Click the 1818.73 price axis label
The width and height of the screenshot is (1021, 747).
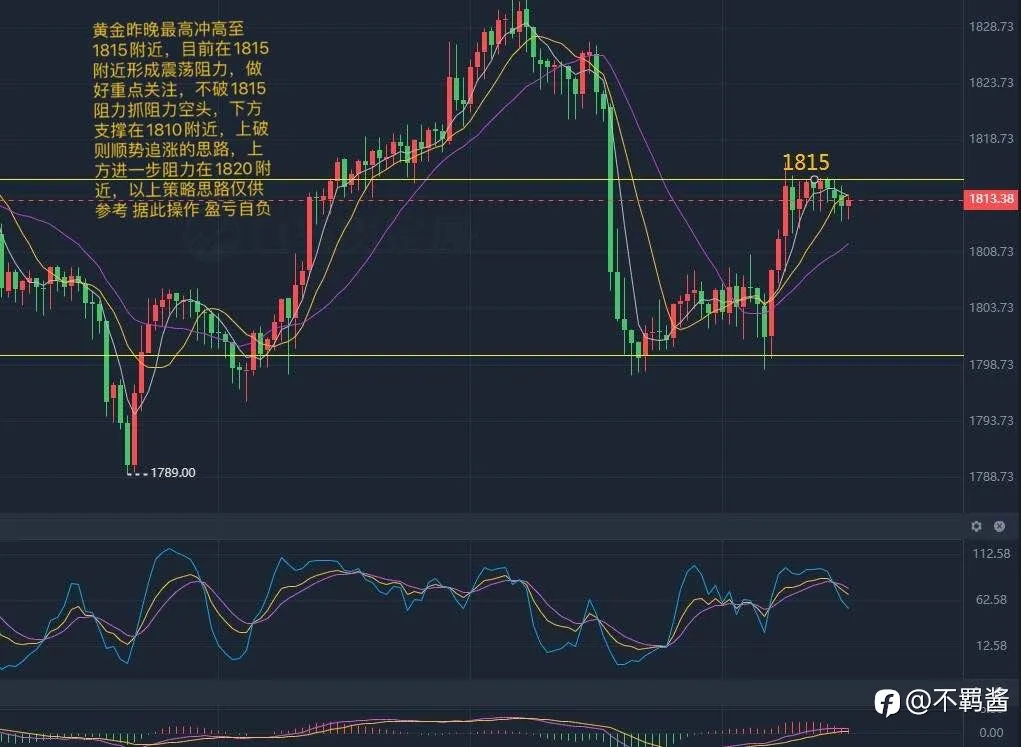(991, 139)
